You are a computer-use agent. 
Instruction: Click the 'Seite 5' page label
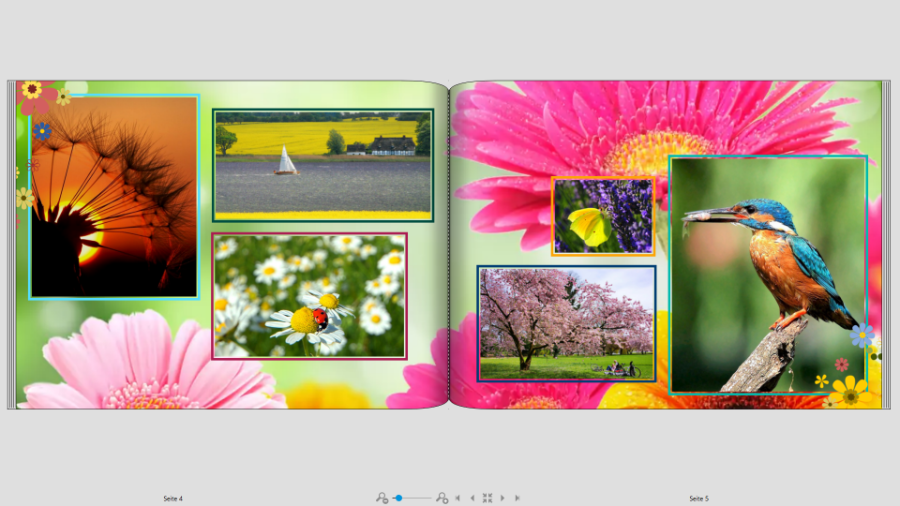coord(699,499)
